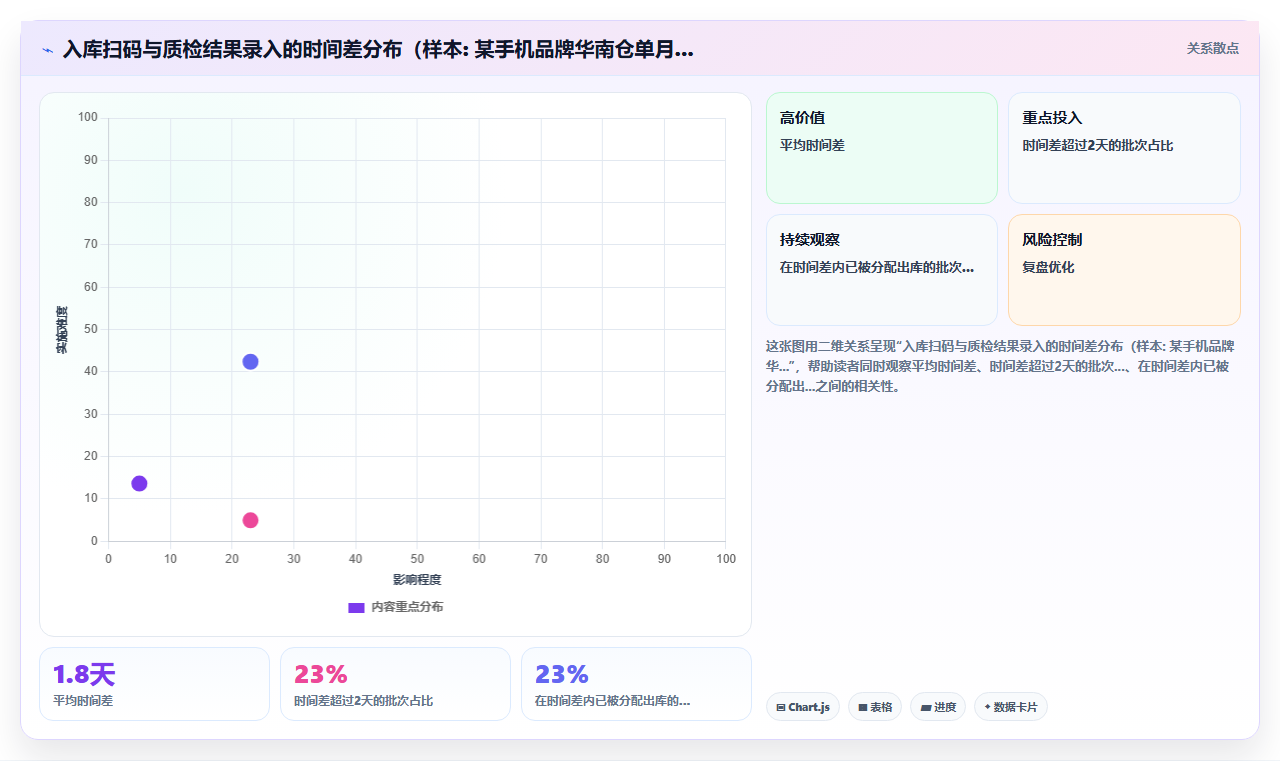
Task: Click the 进度 tag
Action: click(x=938, y=707)
